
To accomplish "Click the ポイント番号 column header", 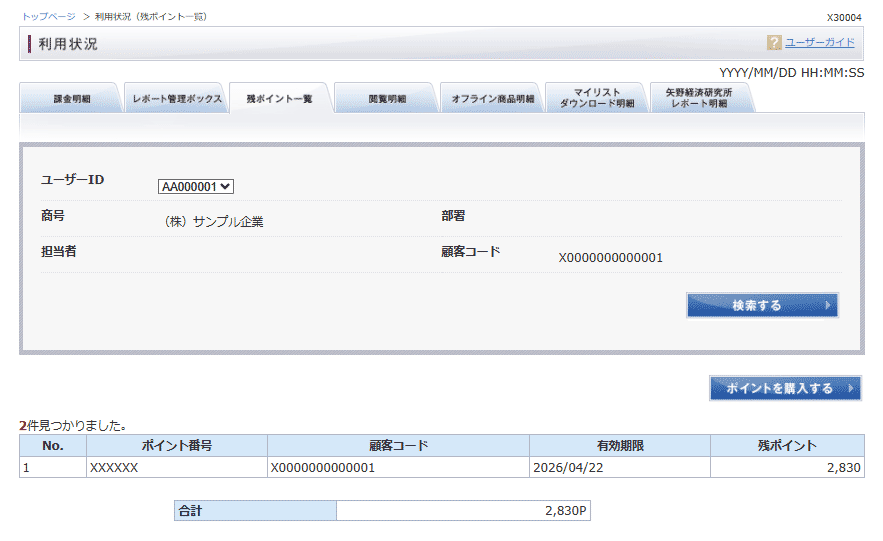I will [176, 446].
